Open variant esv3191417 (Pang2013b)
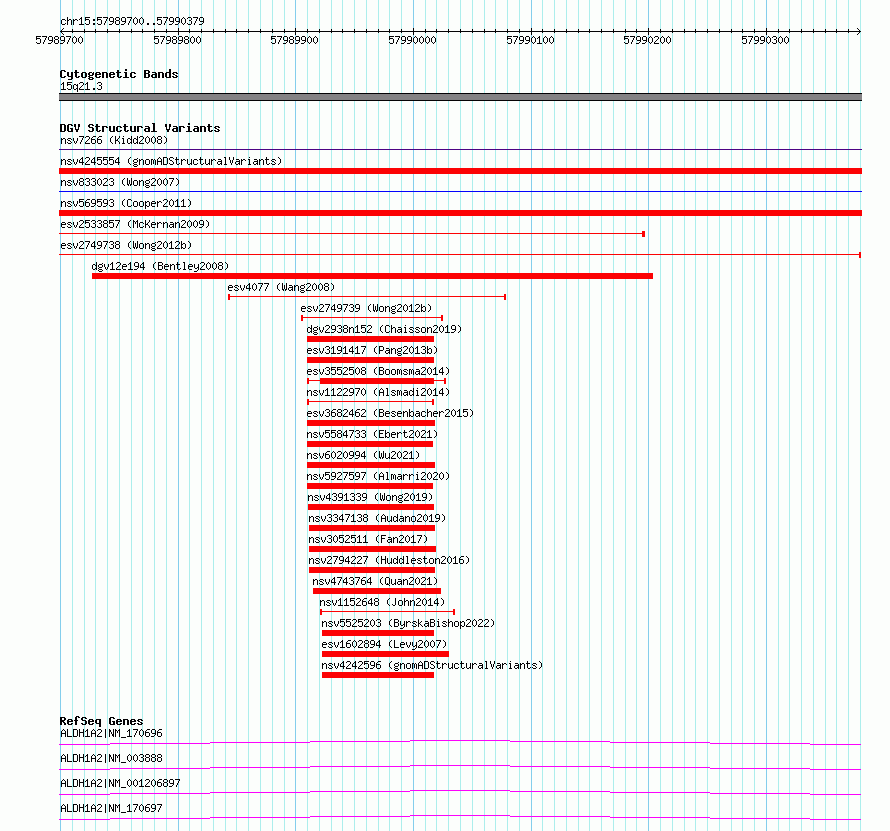This screenshot has width=890, height=831. point(372,350)
